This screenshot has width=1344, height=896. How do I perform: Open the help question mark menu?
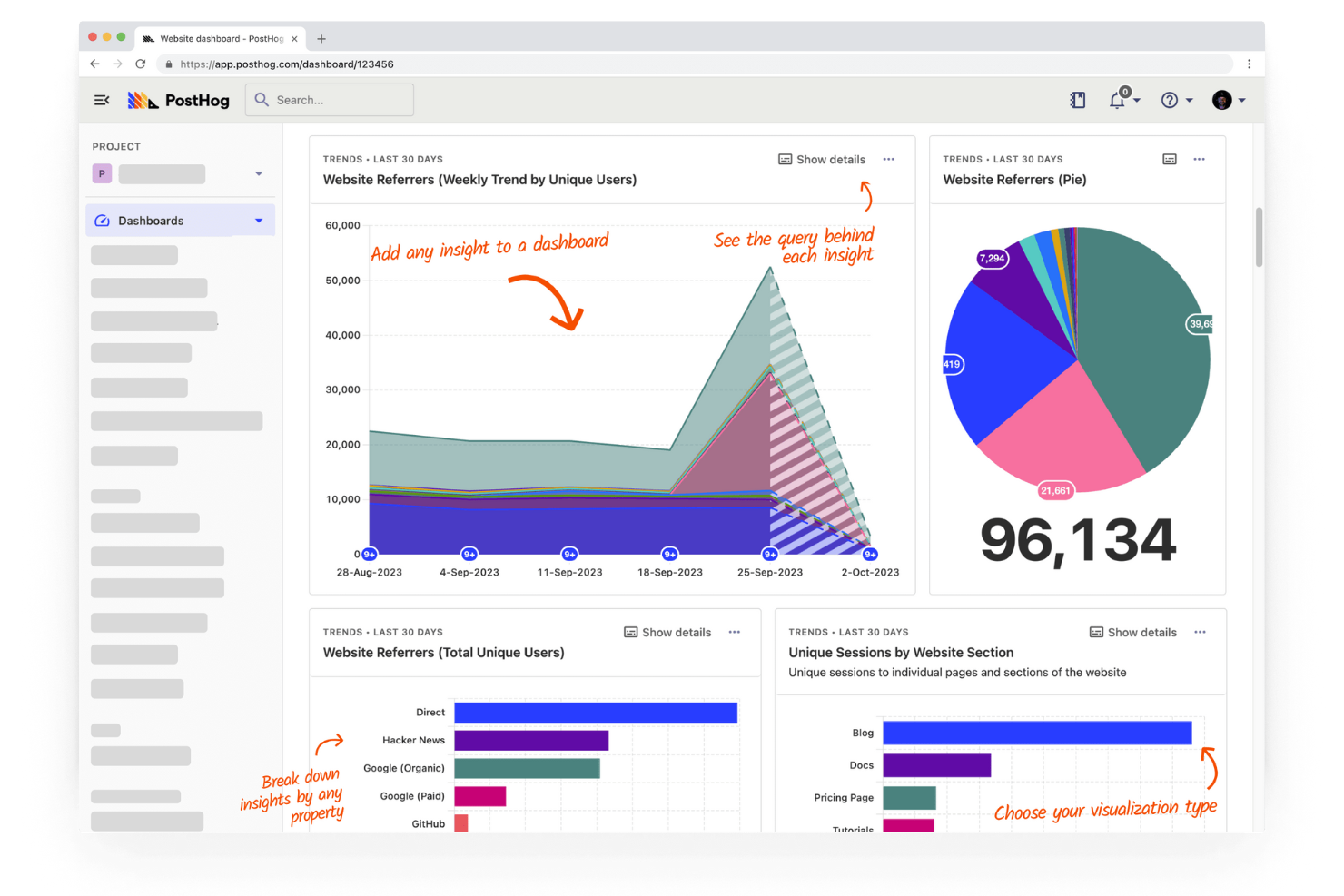click(1170, 100)
